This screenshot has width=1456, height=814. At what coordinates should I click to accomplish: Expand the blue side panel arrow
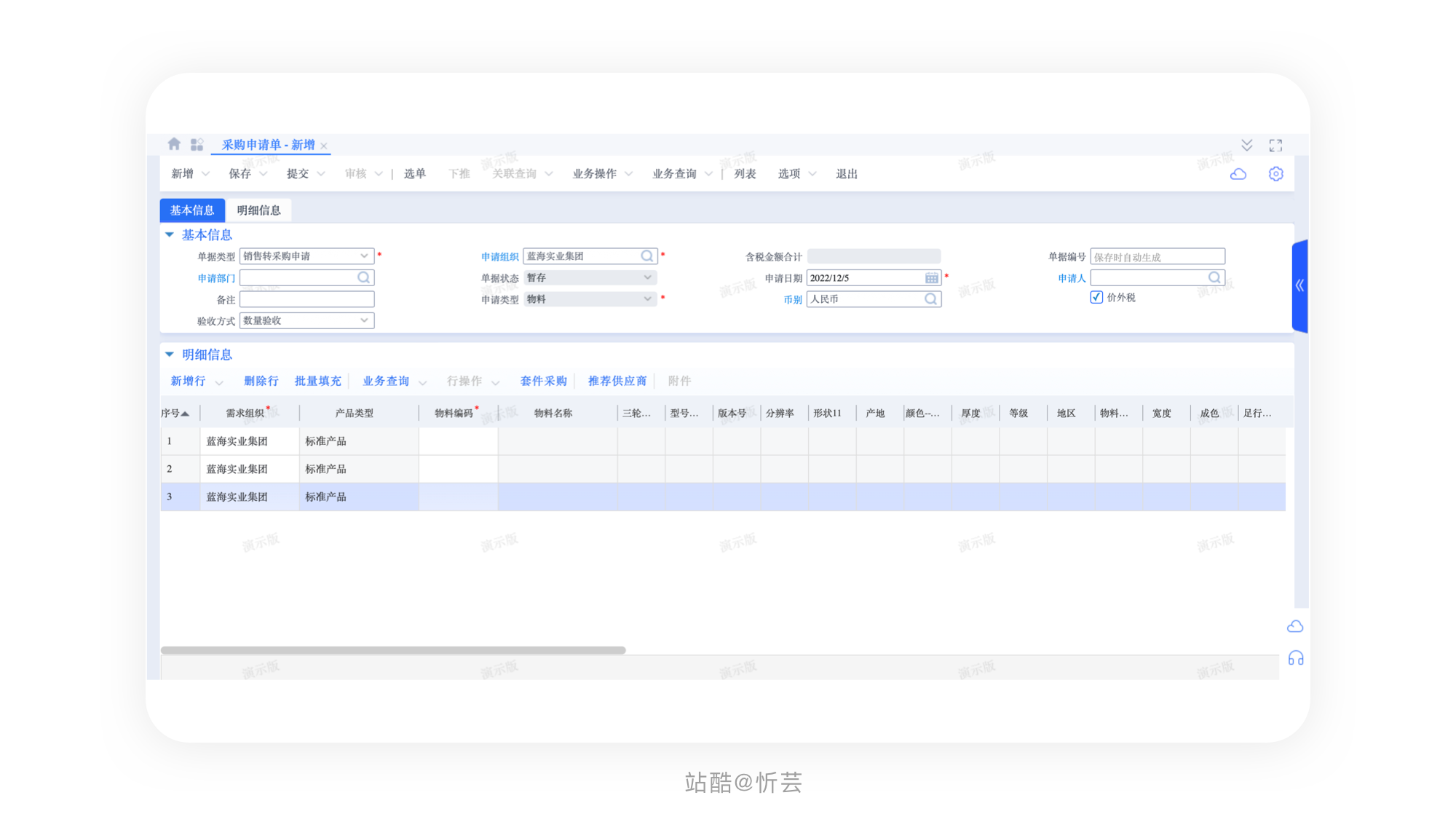[x=1299, y=285]
